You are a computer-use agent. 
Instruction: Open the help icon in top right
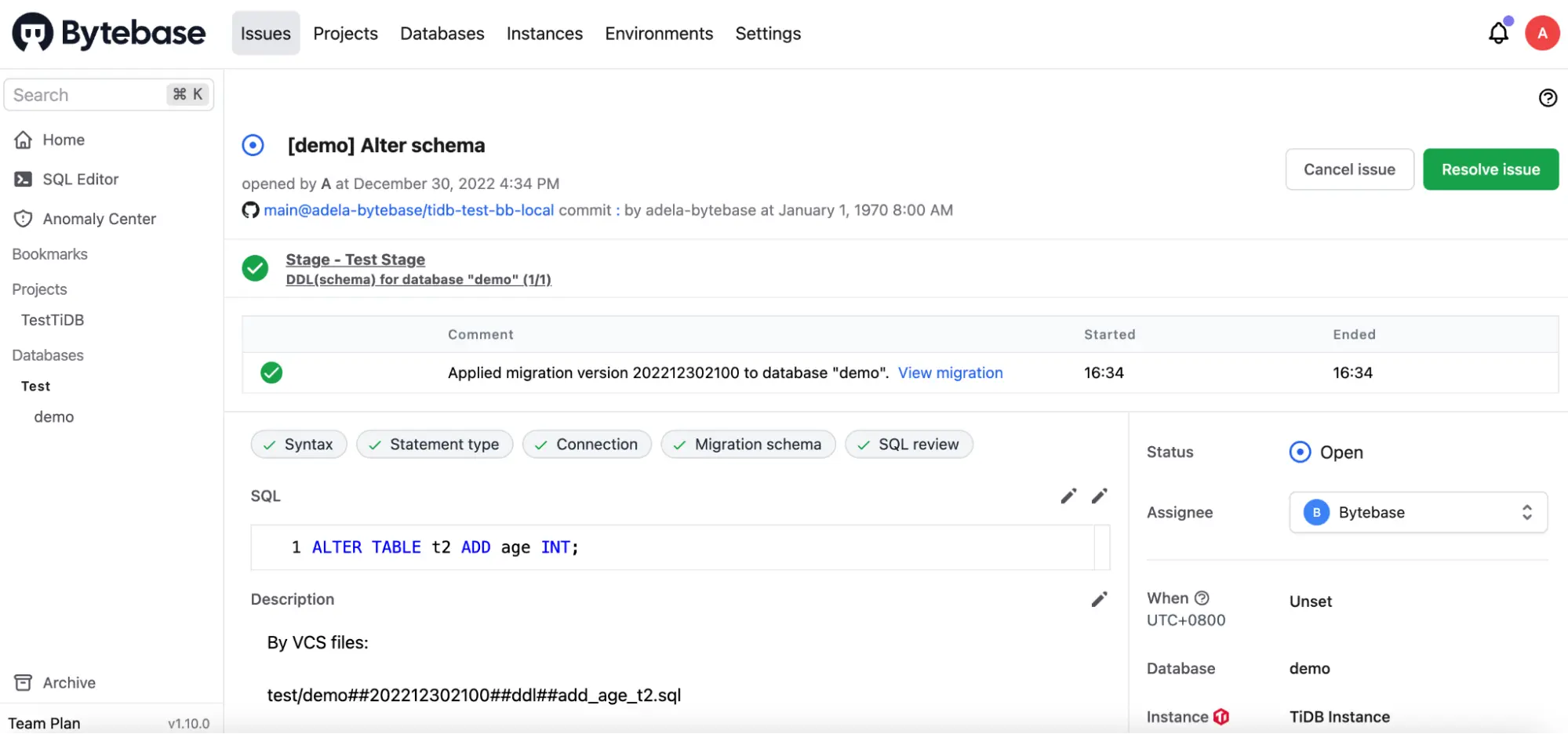(x=1547, y=97)
